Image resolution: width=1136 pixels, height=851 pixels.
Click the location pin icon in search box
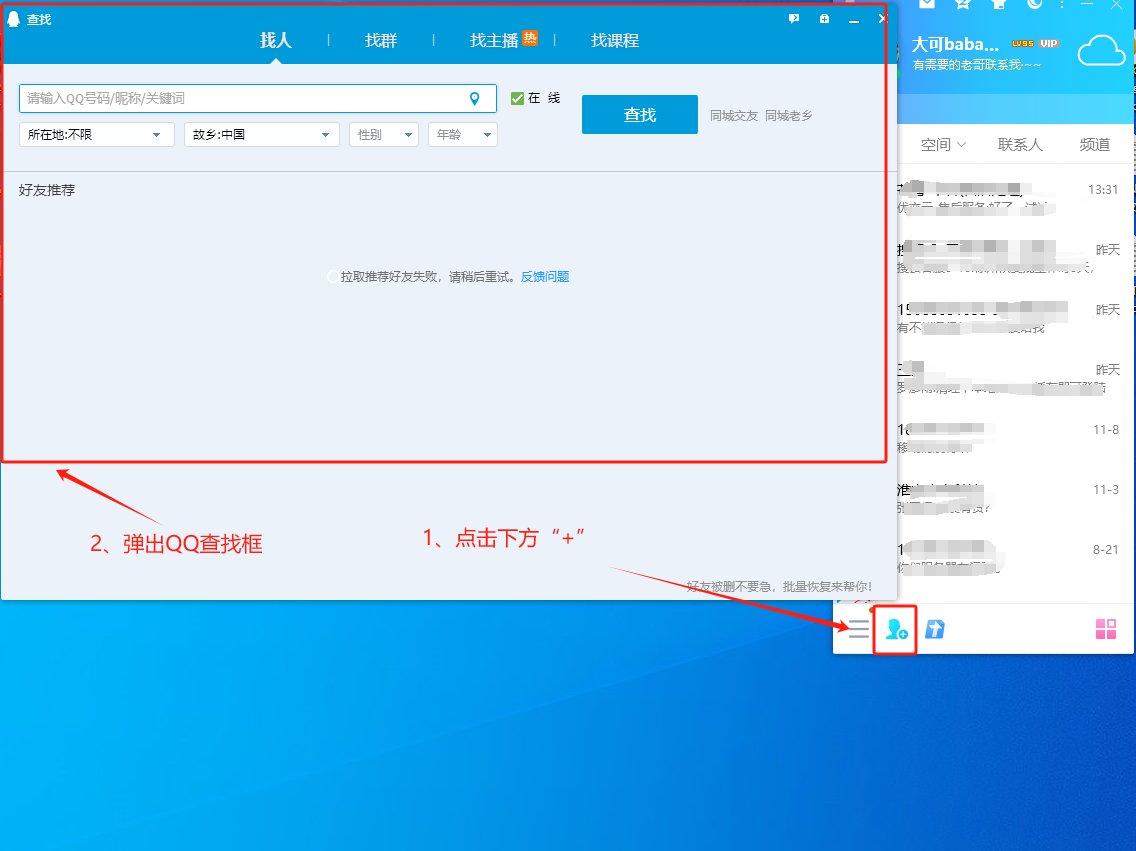click(475, 98)
